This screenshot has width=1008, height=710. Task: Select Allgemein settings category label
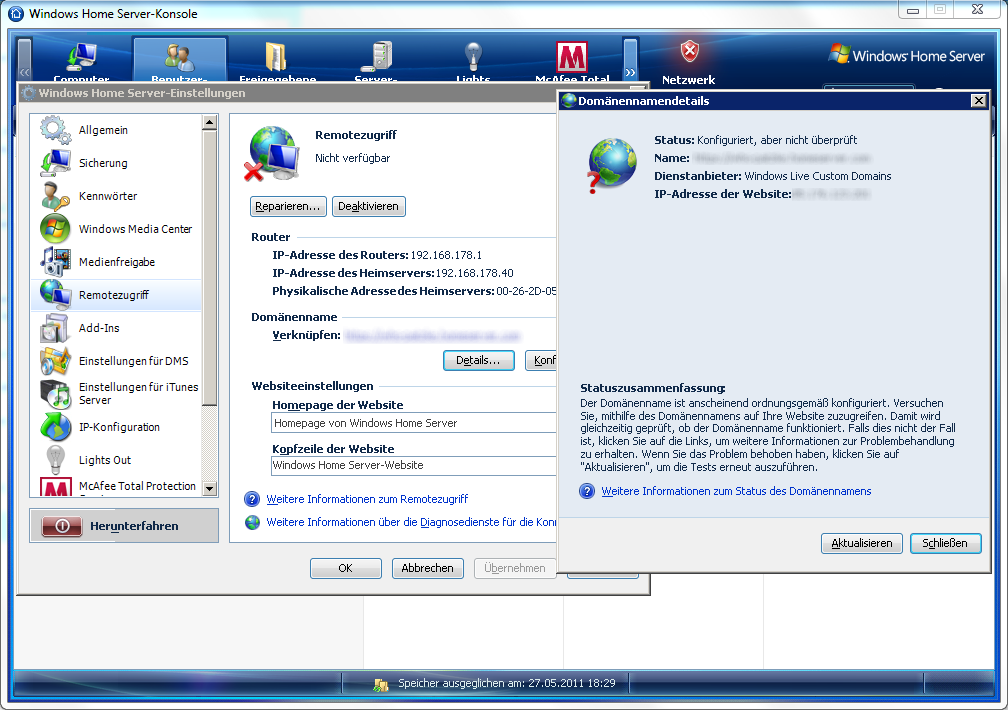point(104,130)
